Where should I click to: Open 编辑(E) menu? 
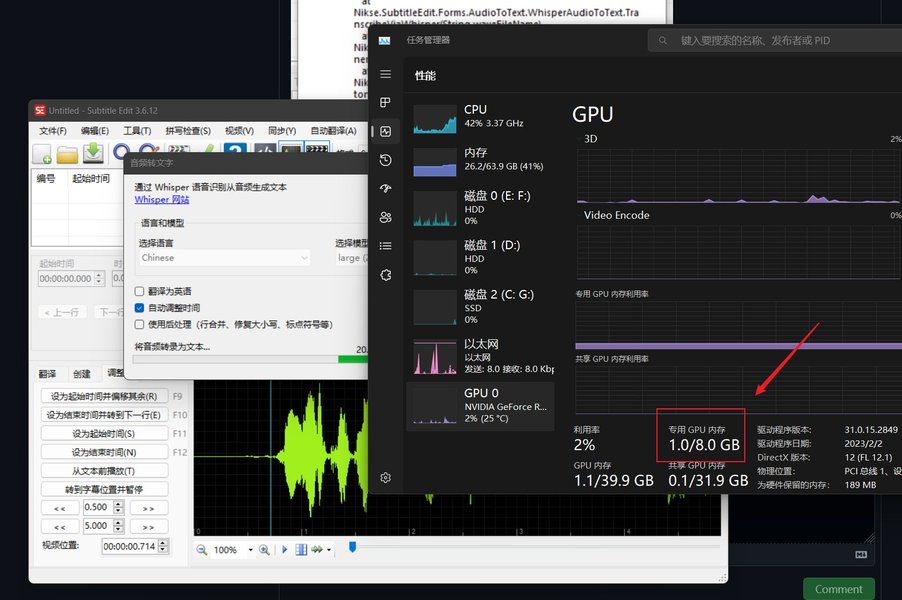pyautogui.click(x=94, y=131)
